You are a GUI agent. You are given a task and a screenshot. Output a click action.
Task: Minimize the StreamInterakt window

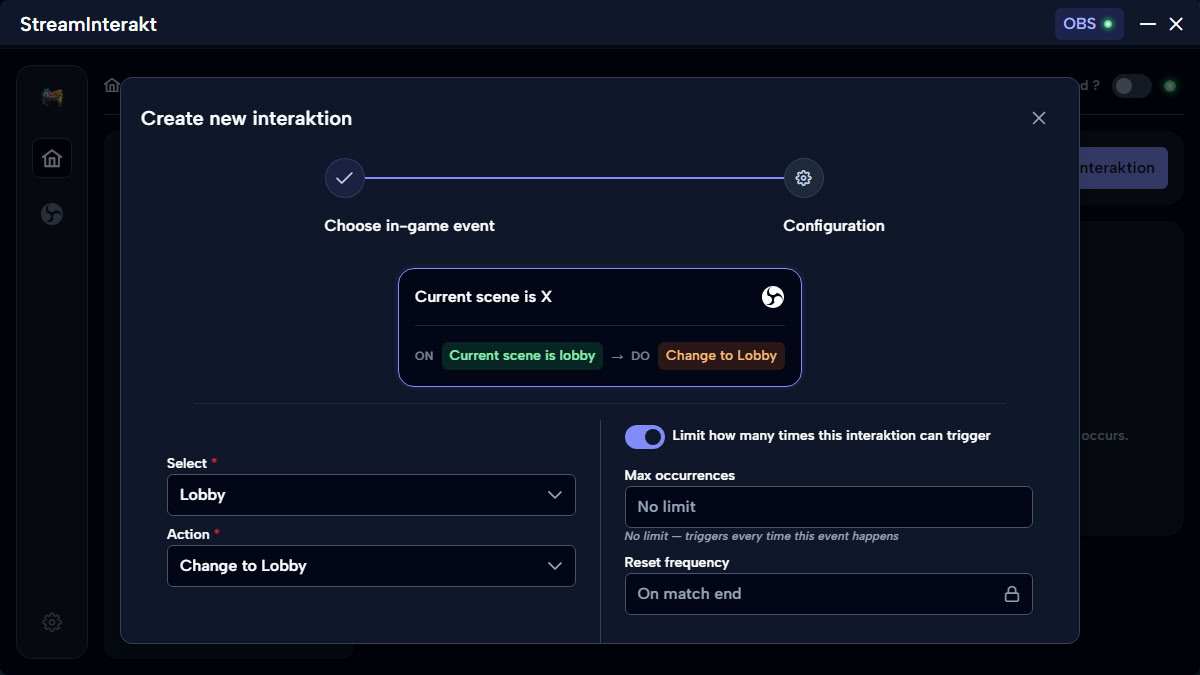point(1148,24)
